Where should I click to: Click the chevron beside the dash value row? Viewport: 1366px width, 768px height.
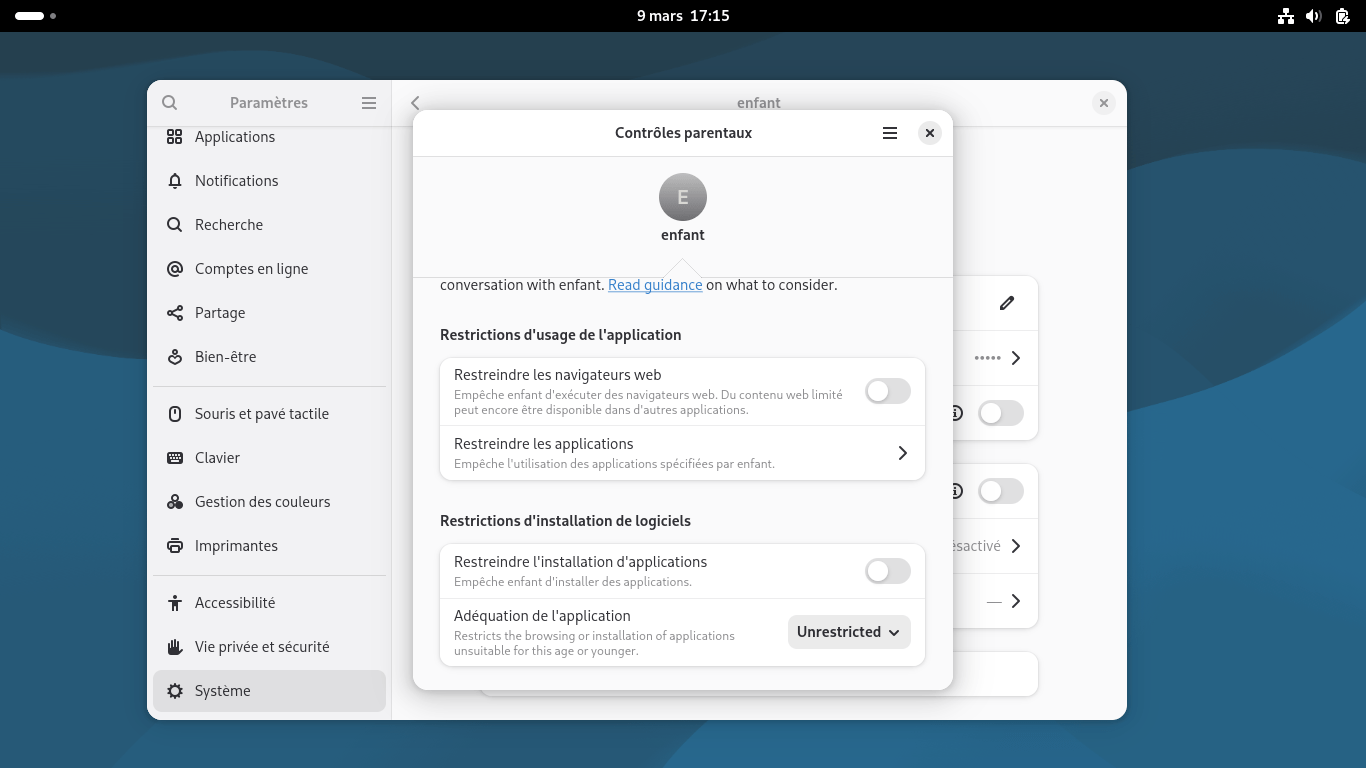[x=1016, y=601]
